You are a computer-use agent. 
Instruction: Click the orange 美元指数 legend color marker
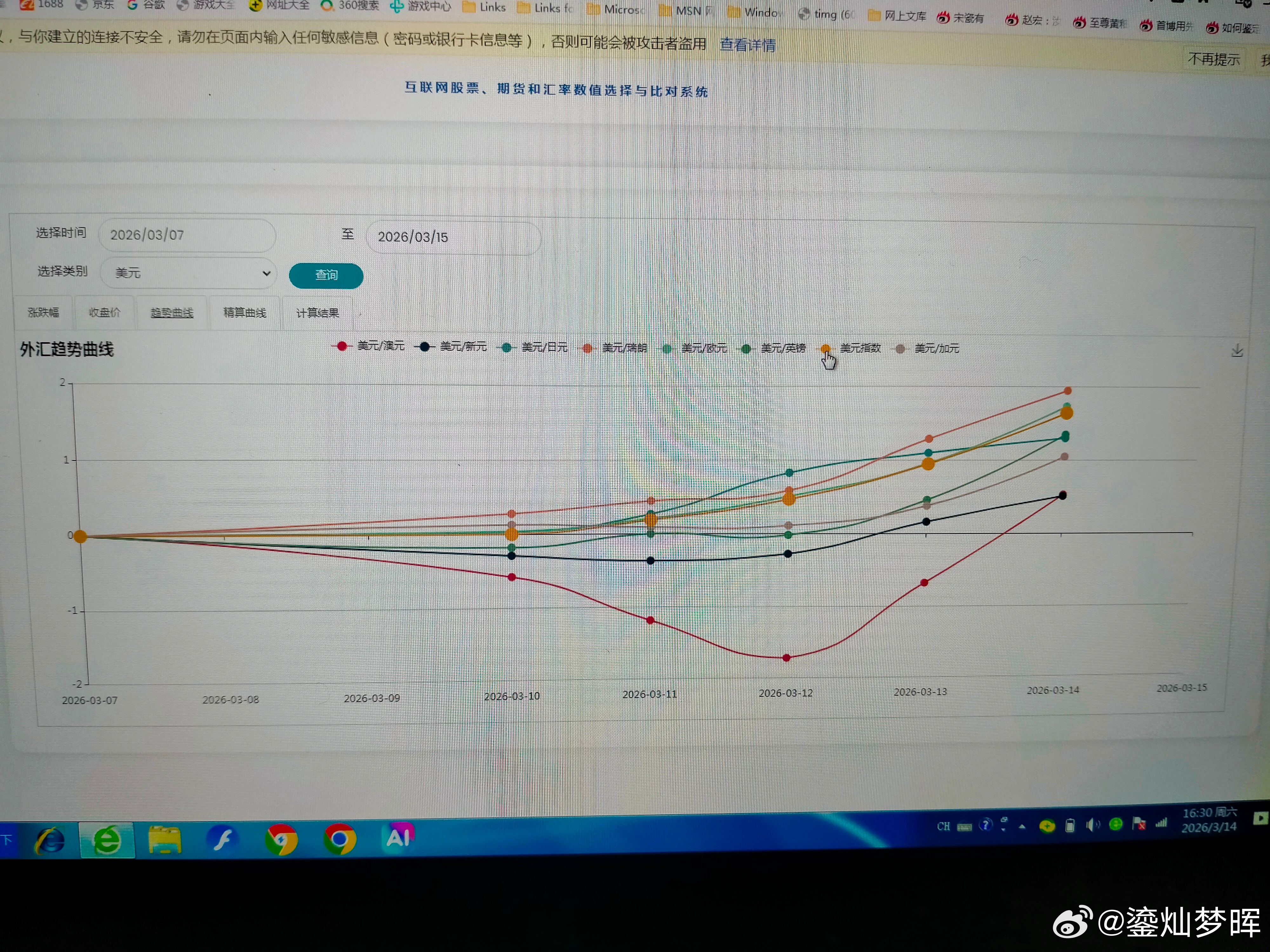pyautogui.click(x=825, y=348)
